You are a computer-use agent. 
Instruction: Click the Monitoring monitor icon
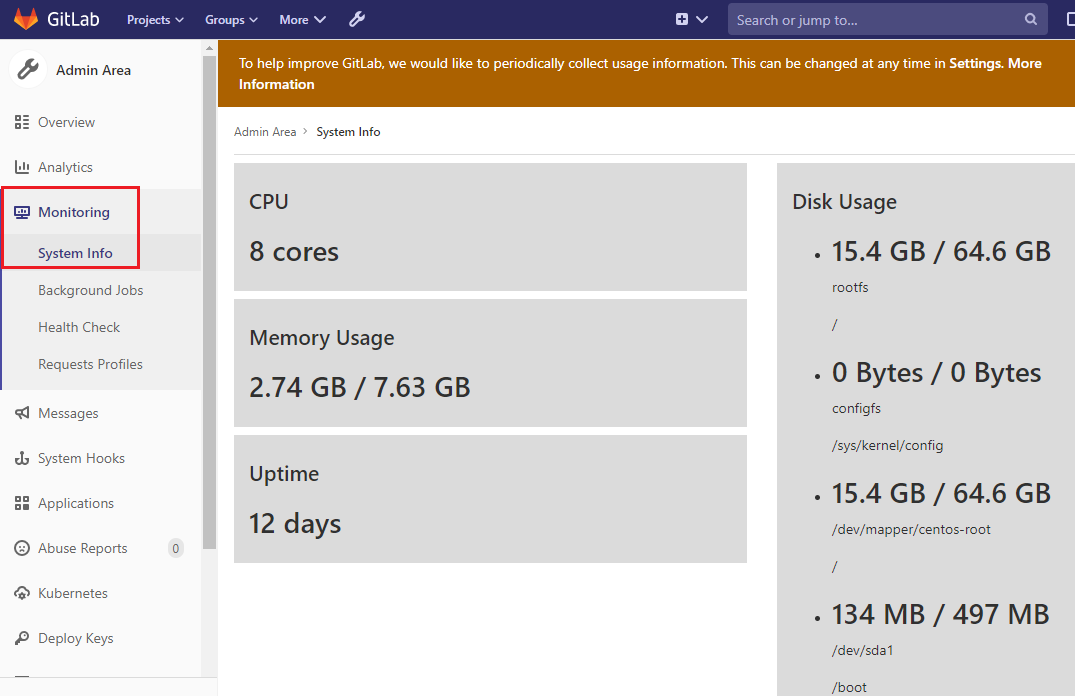tap(22, 212)
